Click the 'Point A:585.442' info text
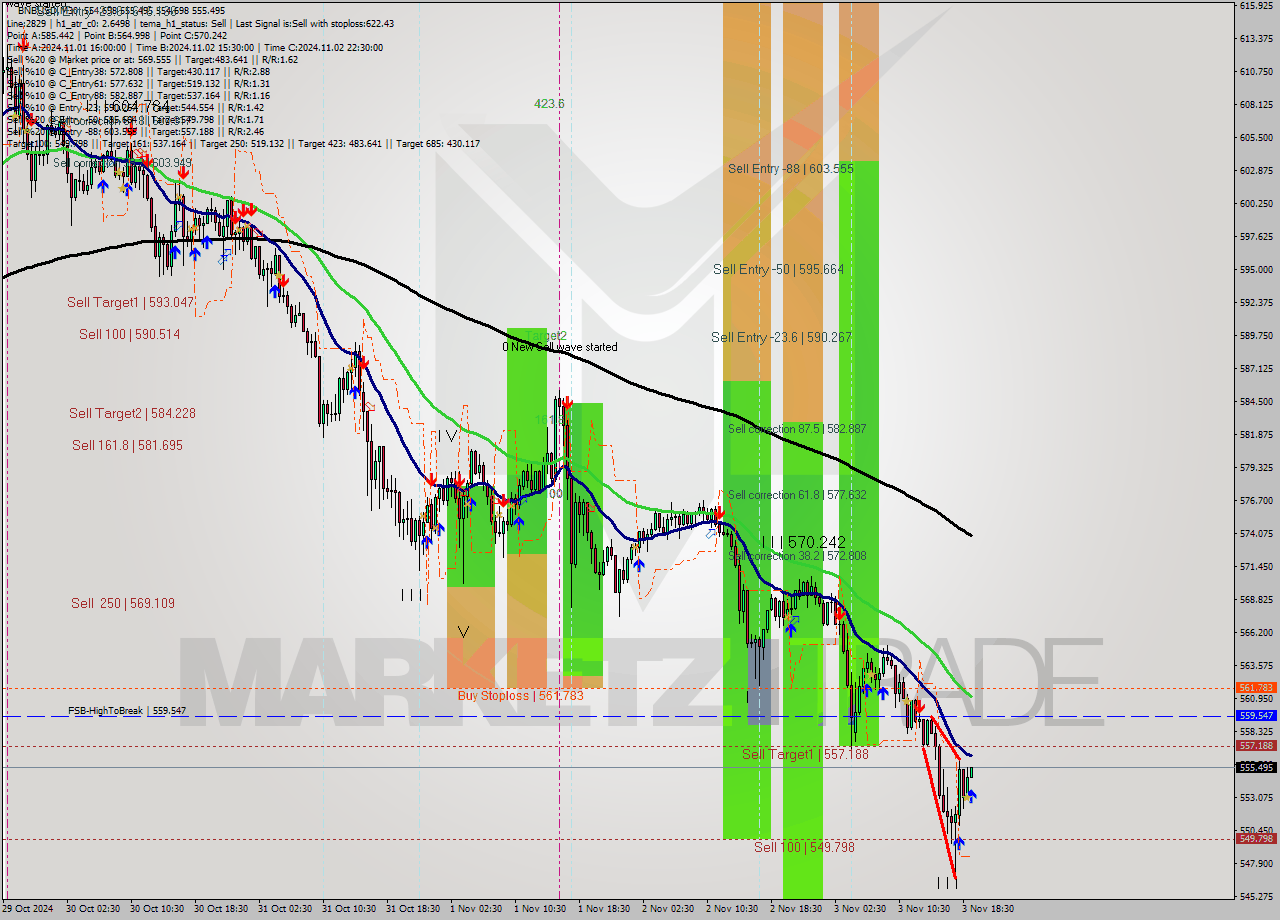 click(40, 35)
